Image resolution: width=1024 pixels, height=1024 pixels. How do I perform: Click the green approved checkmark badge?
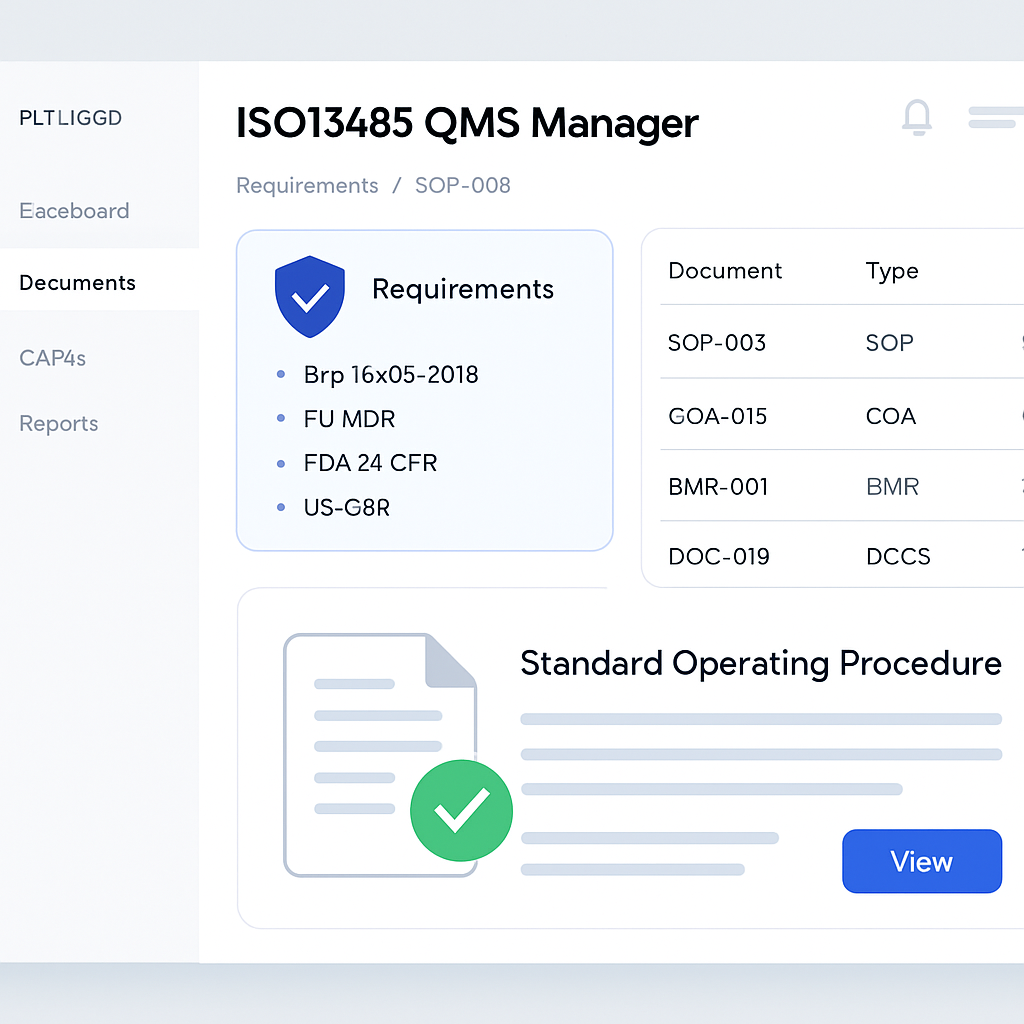461,810
